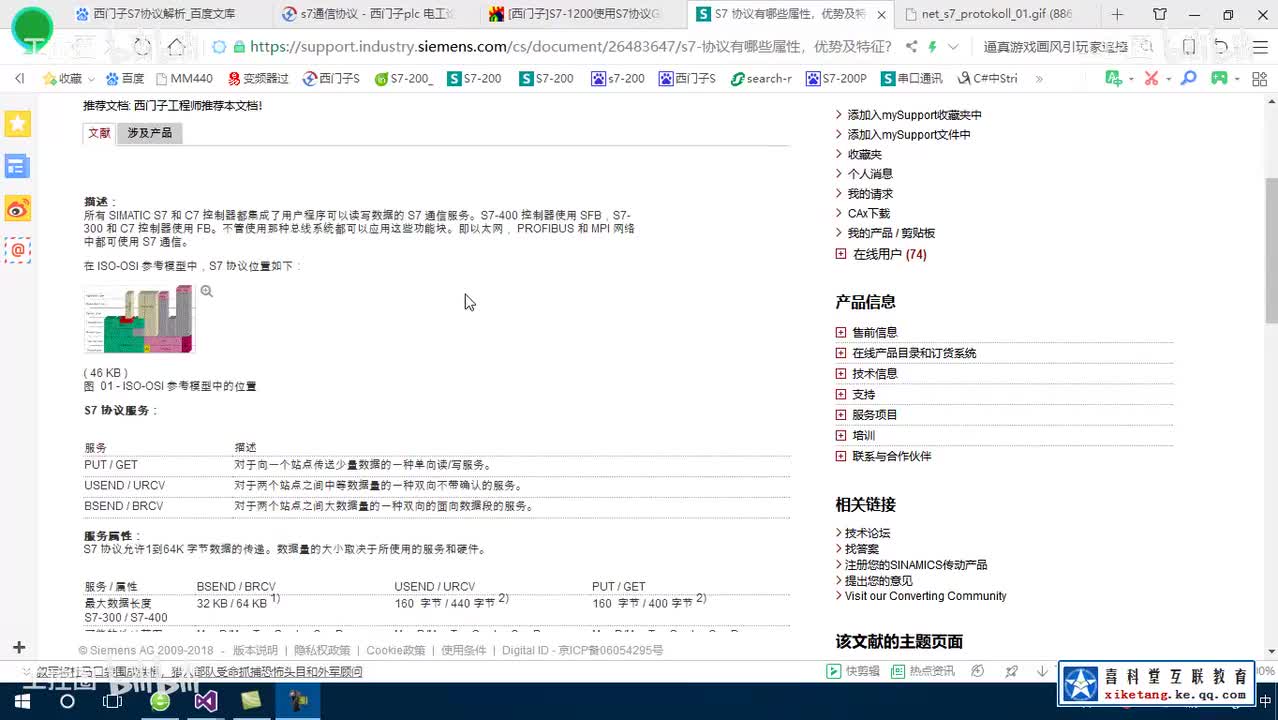Screen dimensions: 1278x720
Task: Switch to the 文献 page tab
Action: 99,133
